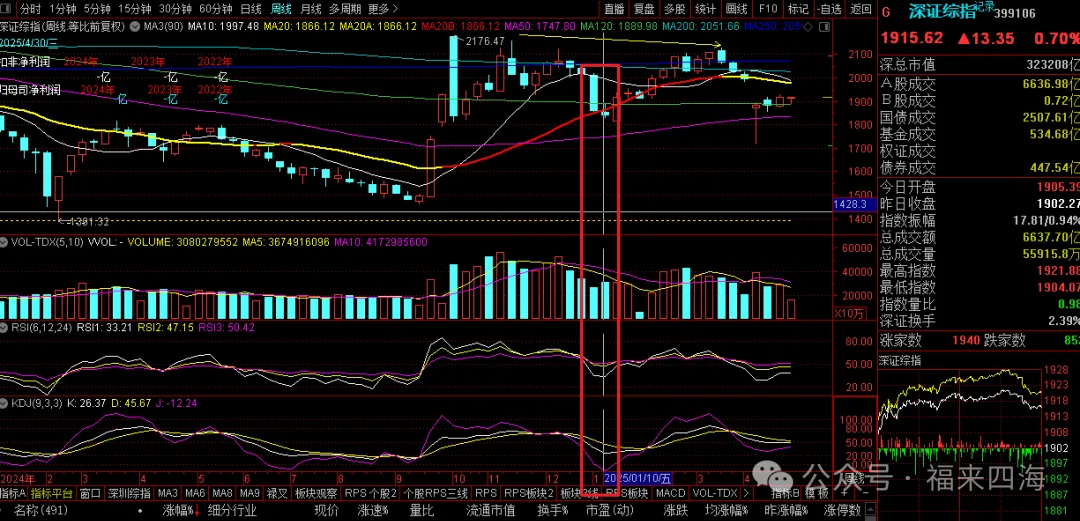This screenshot has width=1080, height=521.
Task: Open the round dropdown icon beside 深证综指(周线,等比前复权)
Action: tap(135, 26)
